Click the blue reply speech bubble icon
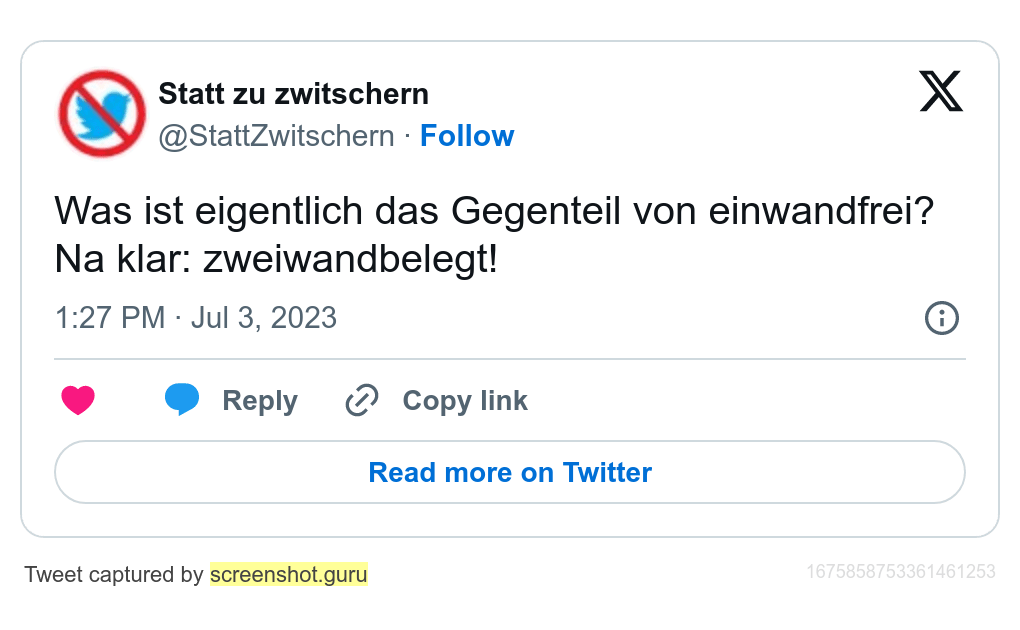Screen dimensions: 1020x630 coord(182,399)
